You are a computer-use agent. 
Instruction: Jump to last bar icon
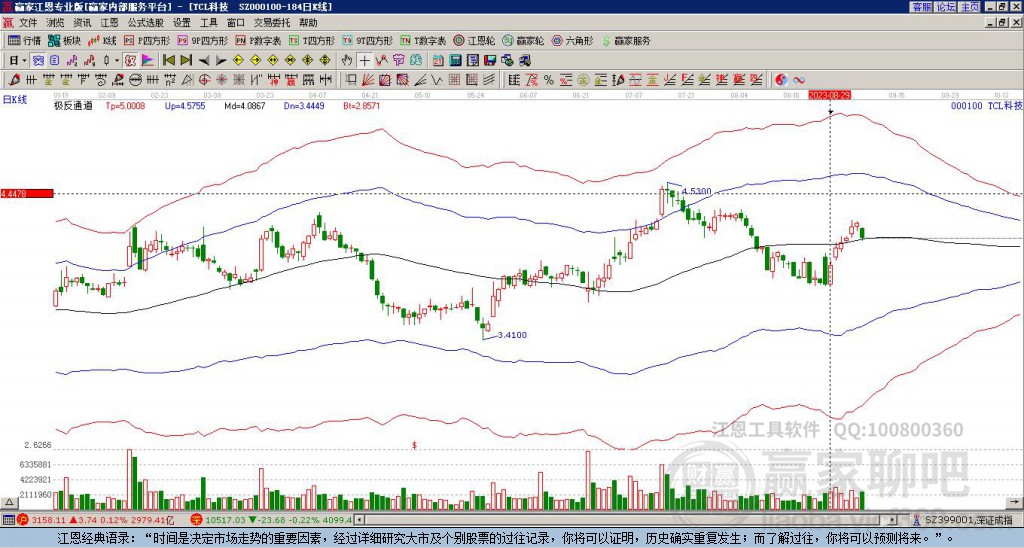[186, 61]
